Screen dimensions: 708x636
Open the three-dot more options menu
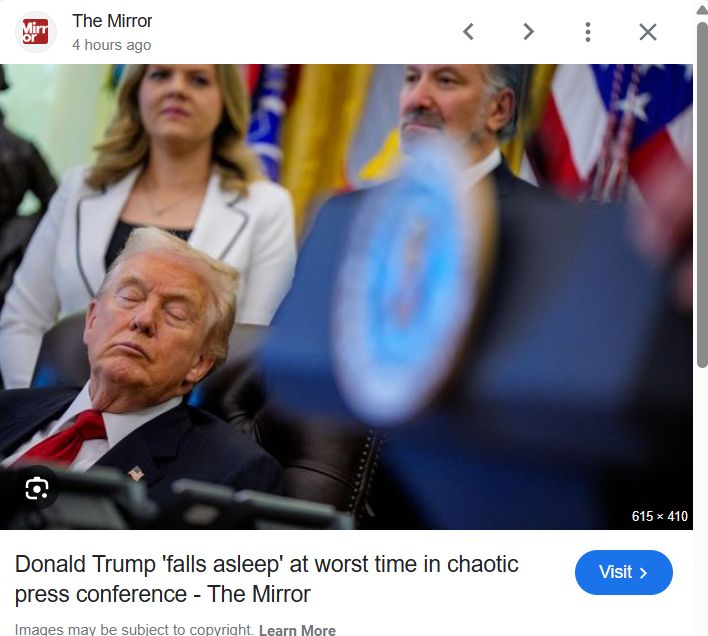point(587,32)
